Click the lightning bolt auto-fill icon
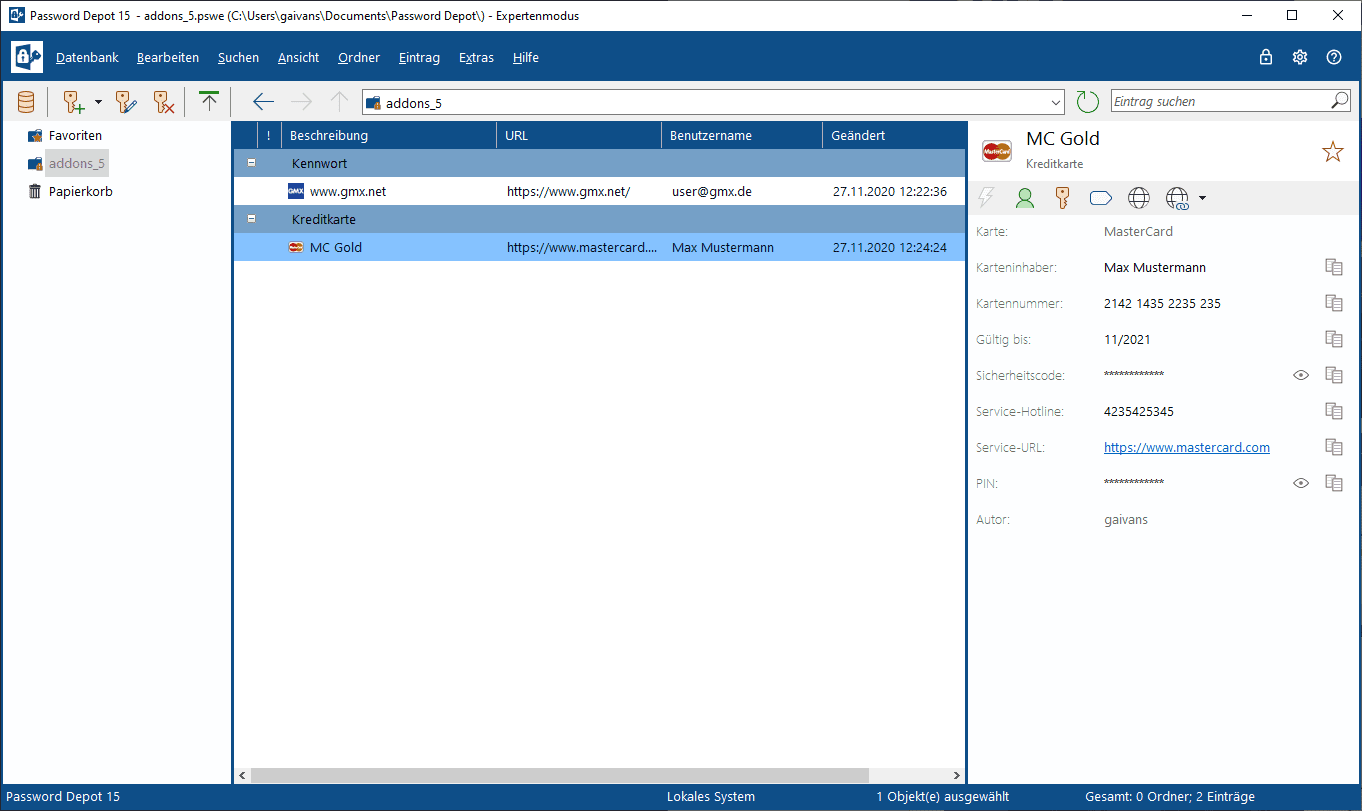The image size is (1362, 811). (x=987, y=198)
